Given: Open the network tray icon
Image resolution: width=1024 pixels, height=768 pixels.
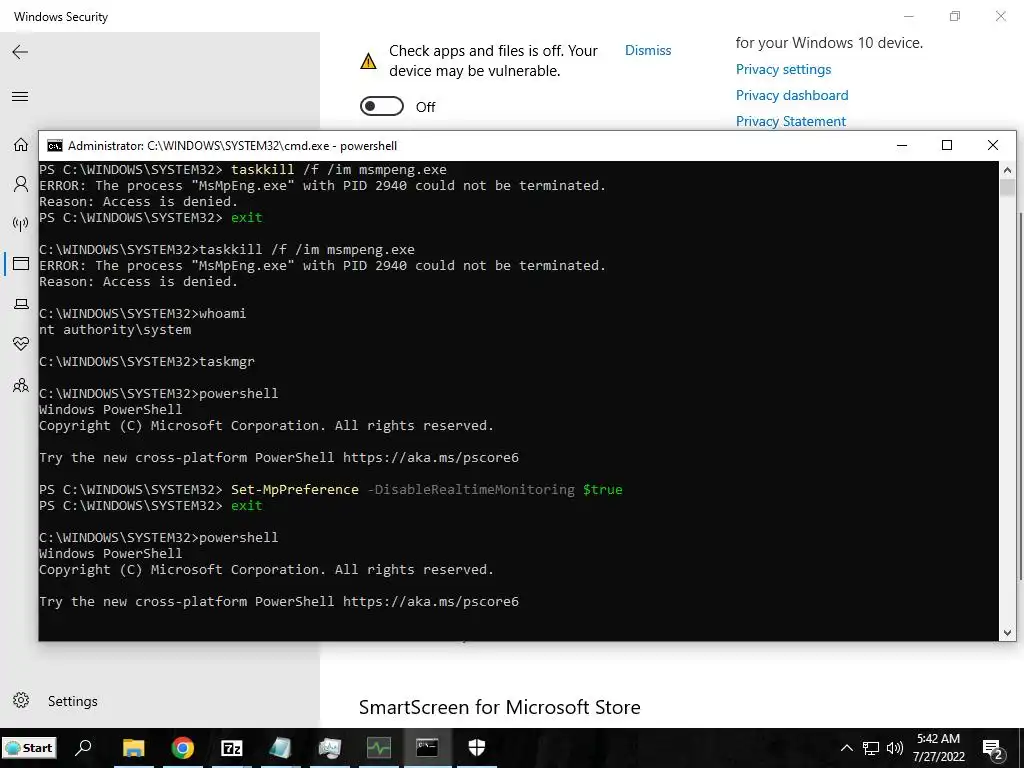Looking at the screenshot, I should [x=871, y=748].
